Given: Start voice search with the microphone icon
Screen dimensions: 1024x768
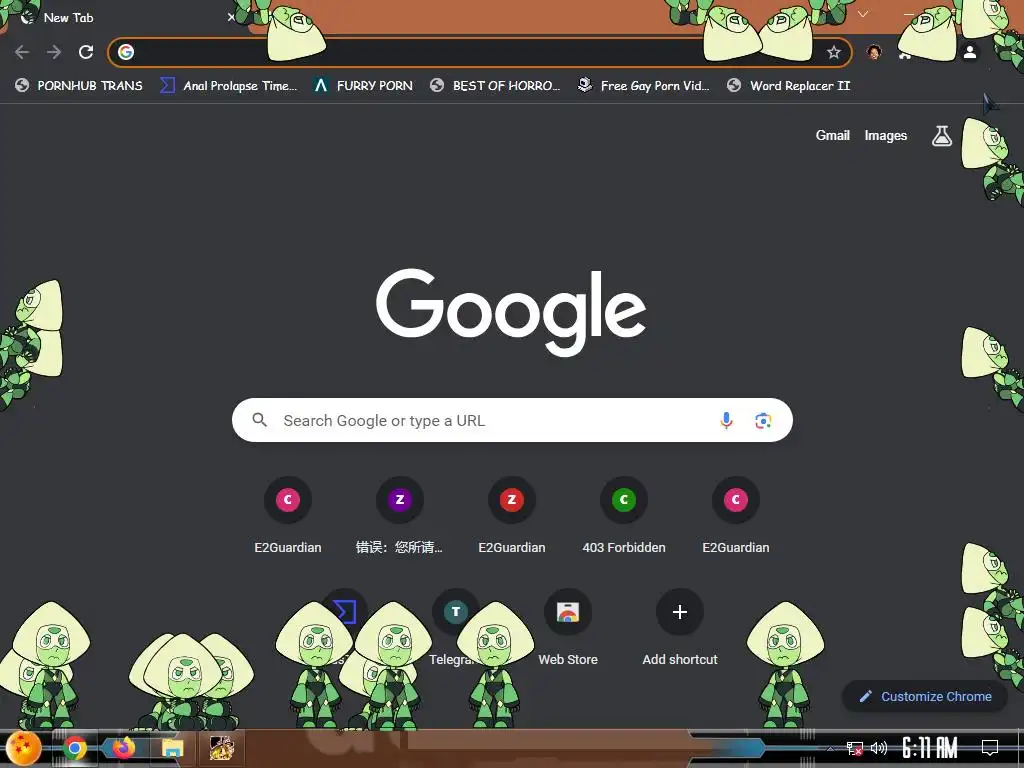Looking at the screenshot, I should [726, 420].
